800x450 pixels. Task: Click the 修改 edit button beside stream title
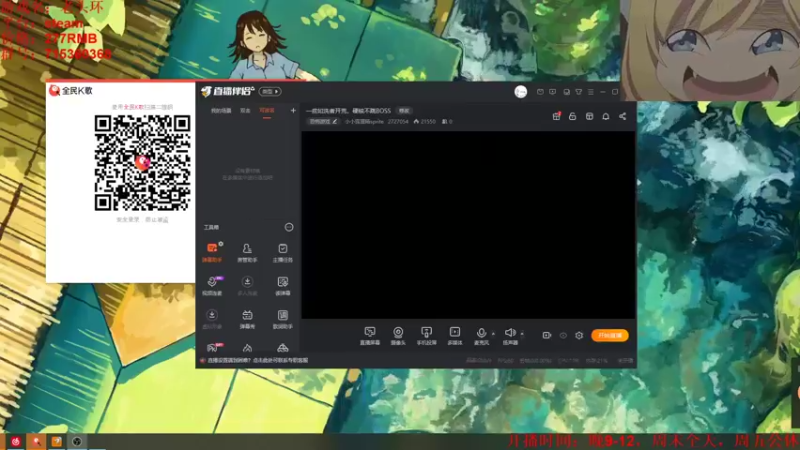pyautogui.click(x=404, y=111)
